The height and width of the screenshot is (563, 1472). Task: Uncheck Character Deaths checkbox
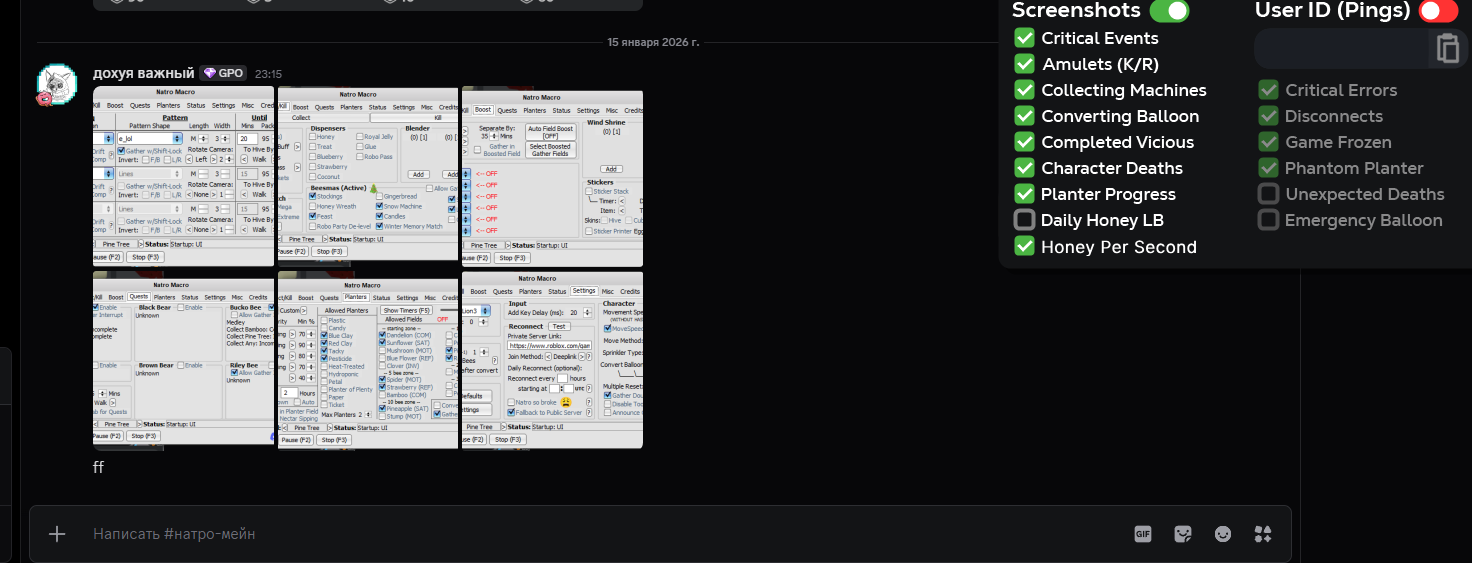[1024, 168]
